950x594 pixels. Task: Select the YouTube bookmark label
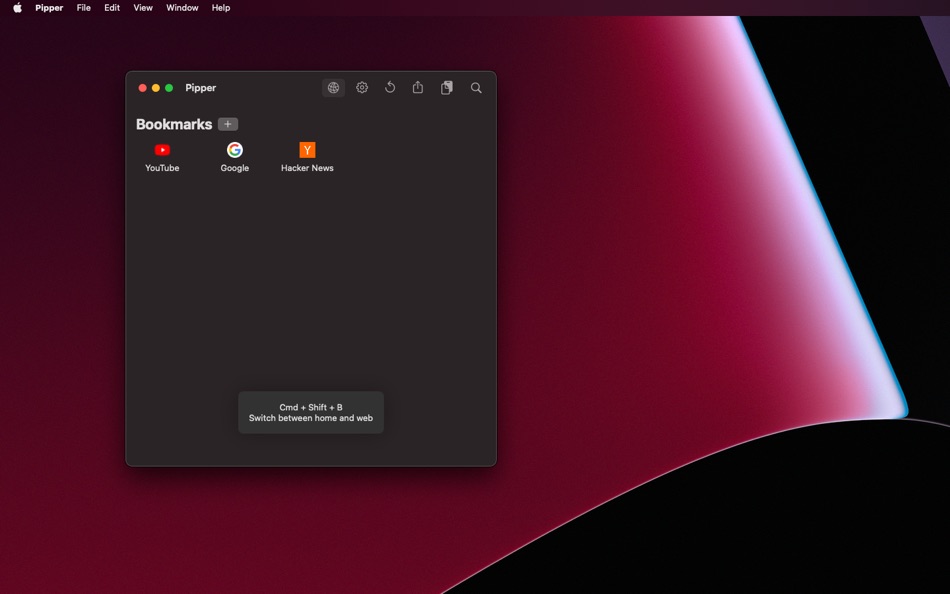(162, 168)
